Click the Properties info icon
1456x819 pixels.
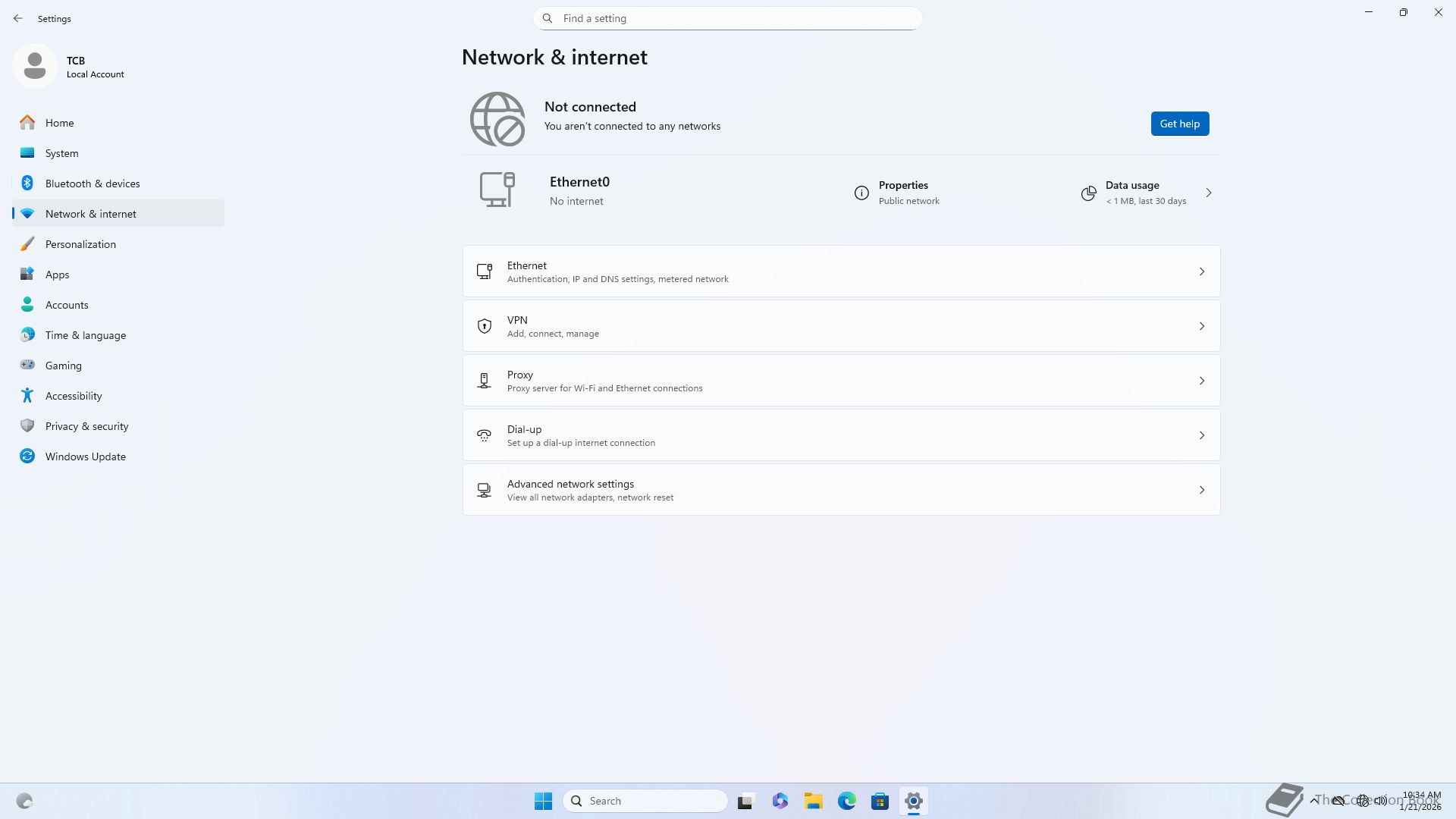point(861,193)
